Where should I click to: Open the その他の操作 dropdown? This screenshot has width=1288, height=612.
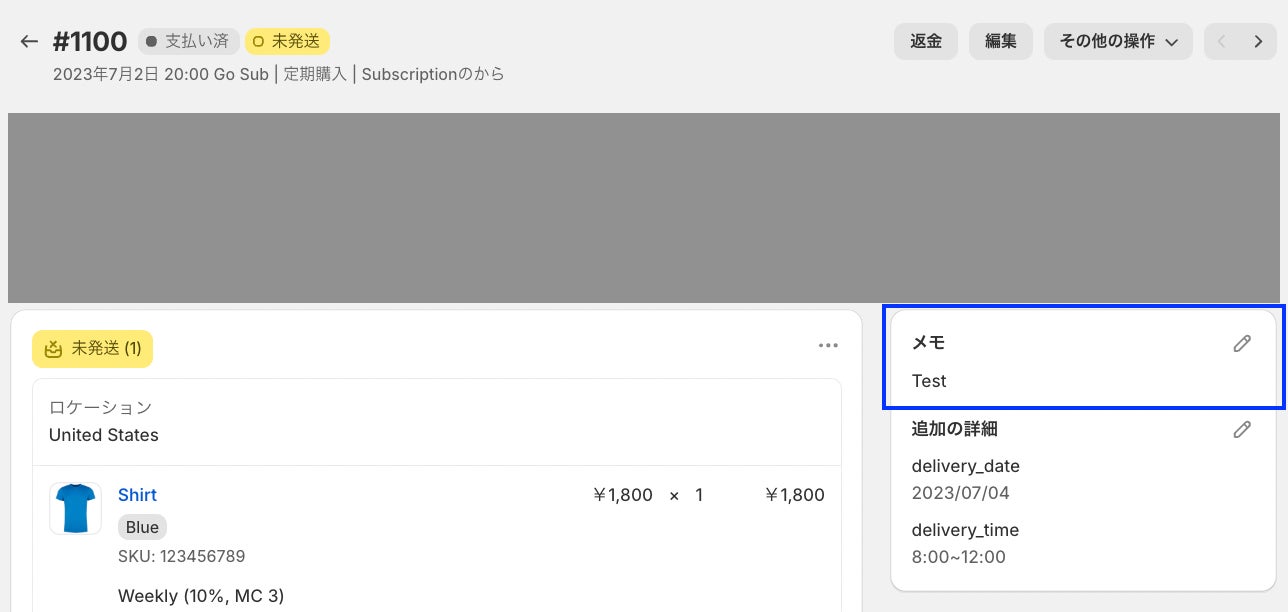click(1118, 42)
